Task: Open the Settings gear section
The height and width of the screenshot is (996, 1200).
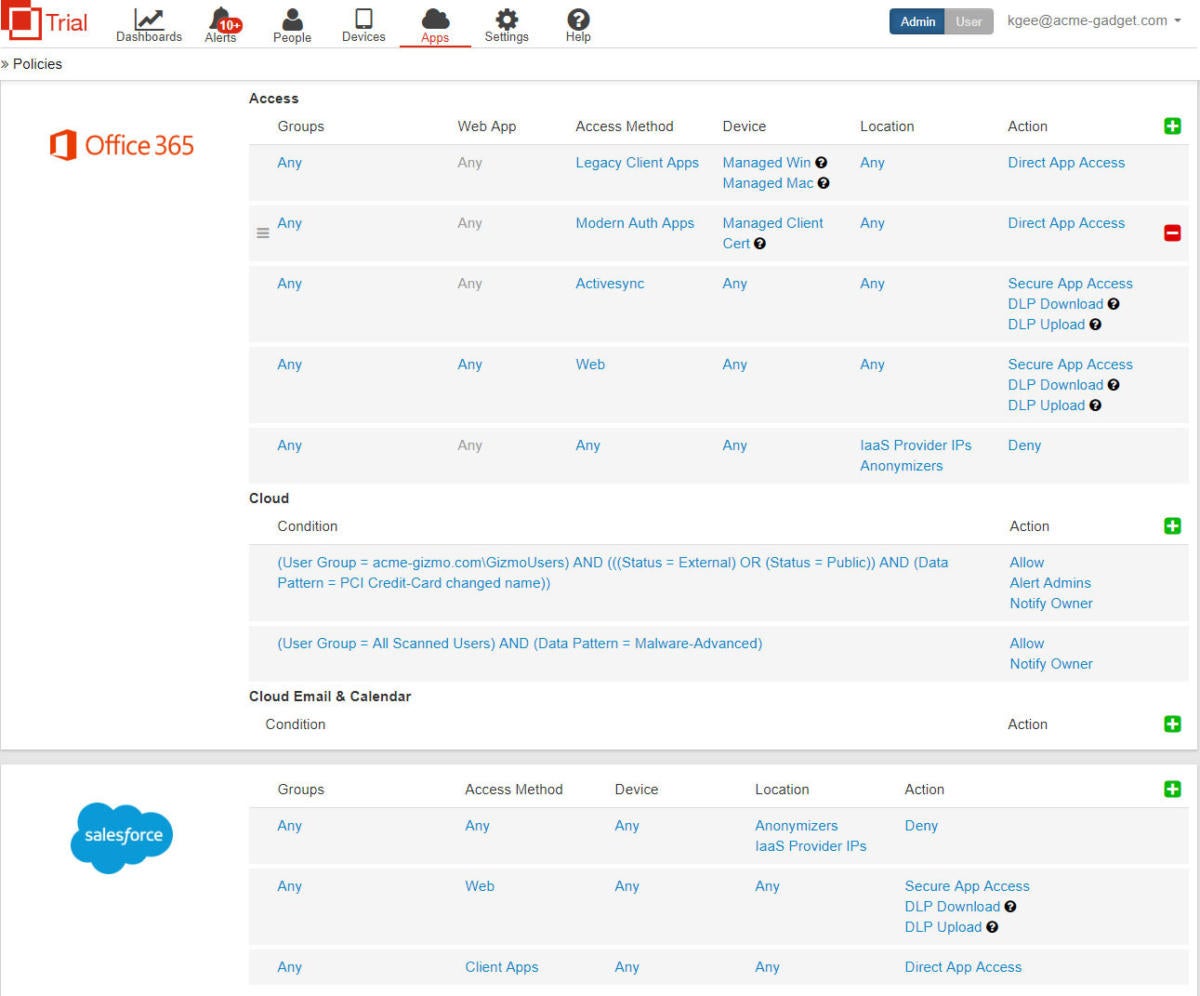Action: [x=506, y=25]
